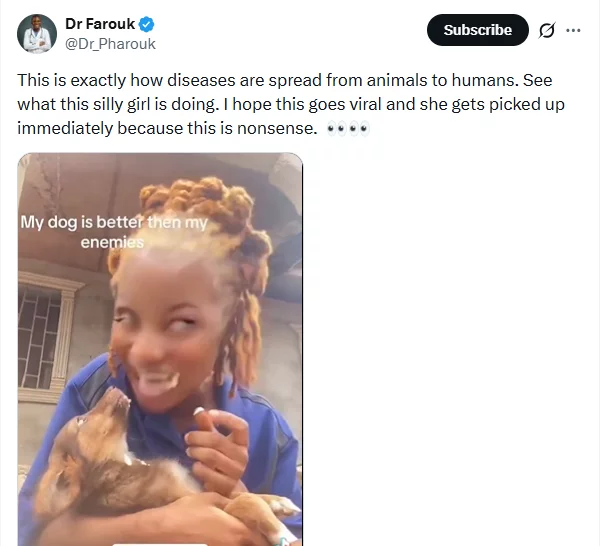Open Dr Farouk's profile picture
The image size is (608, 546).
point(37,33)
